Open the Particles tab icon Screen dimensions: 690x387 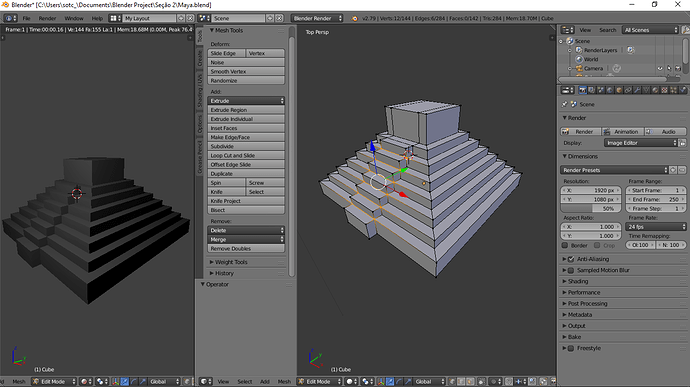point(674,90)
